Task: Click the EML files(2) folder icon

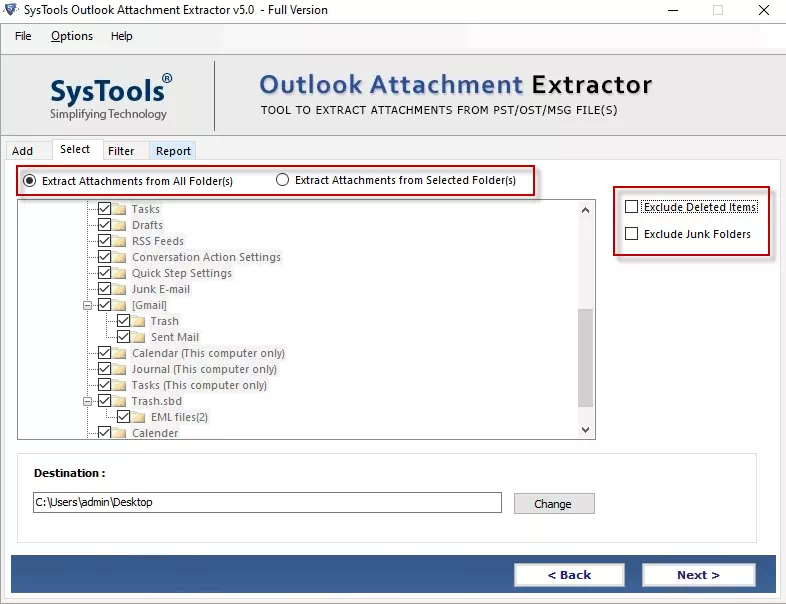Action: pos(138,418)
